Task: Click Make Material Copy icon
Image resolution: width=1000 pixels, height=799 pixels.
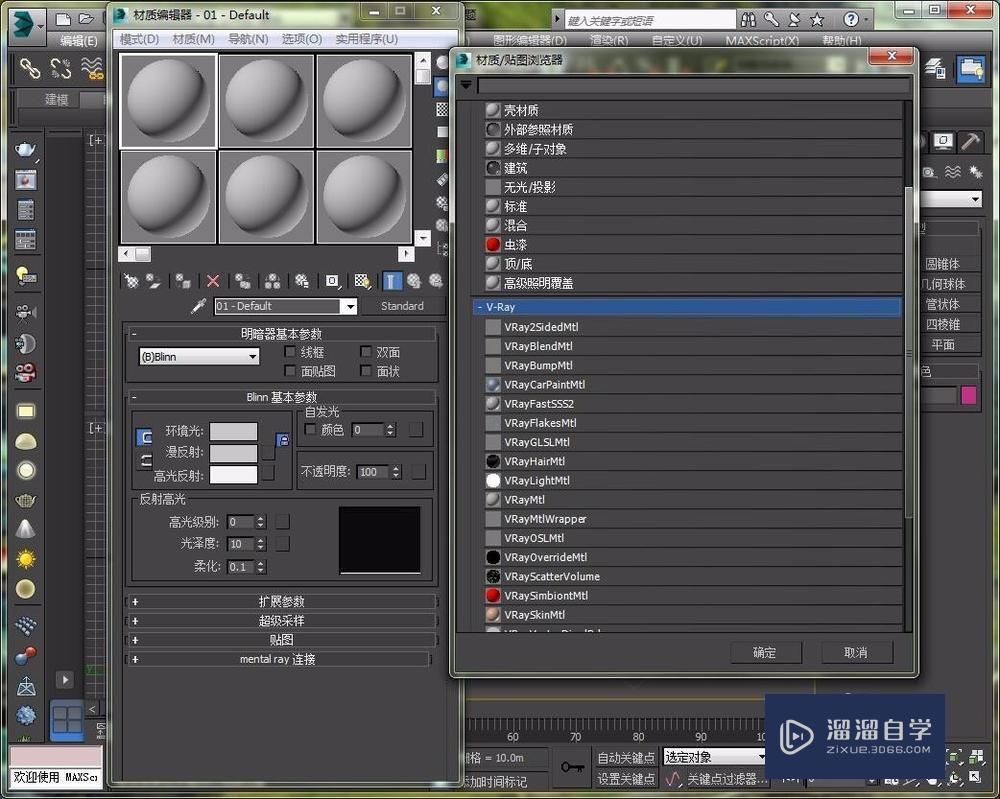Action: coord(242,281)
